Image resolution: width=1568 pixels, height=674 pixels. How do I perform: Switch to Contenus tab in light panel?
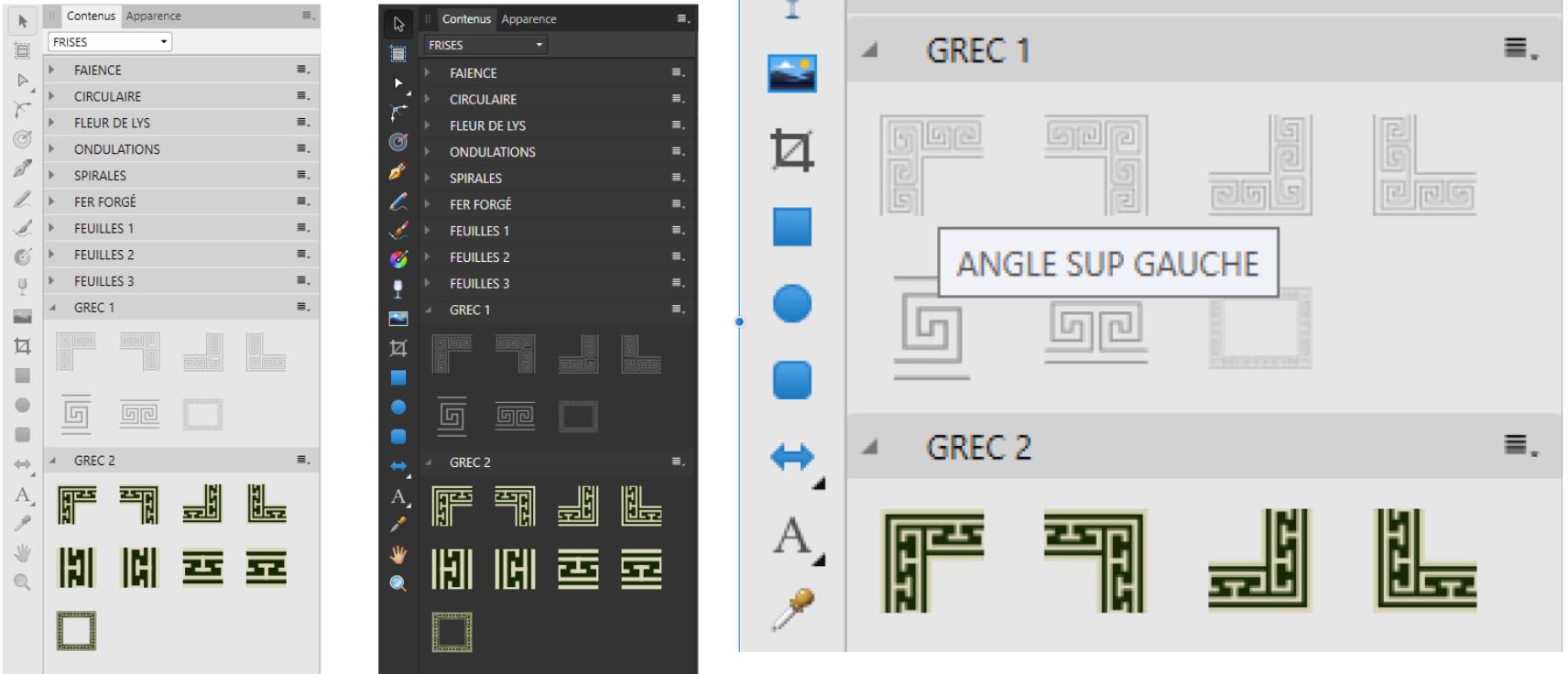pyautogui.click(x=91, y=16)
